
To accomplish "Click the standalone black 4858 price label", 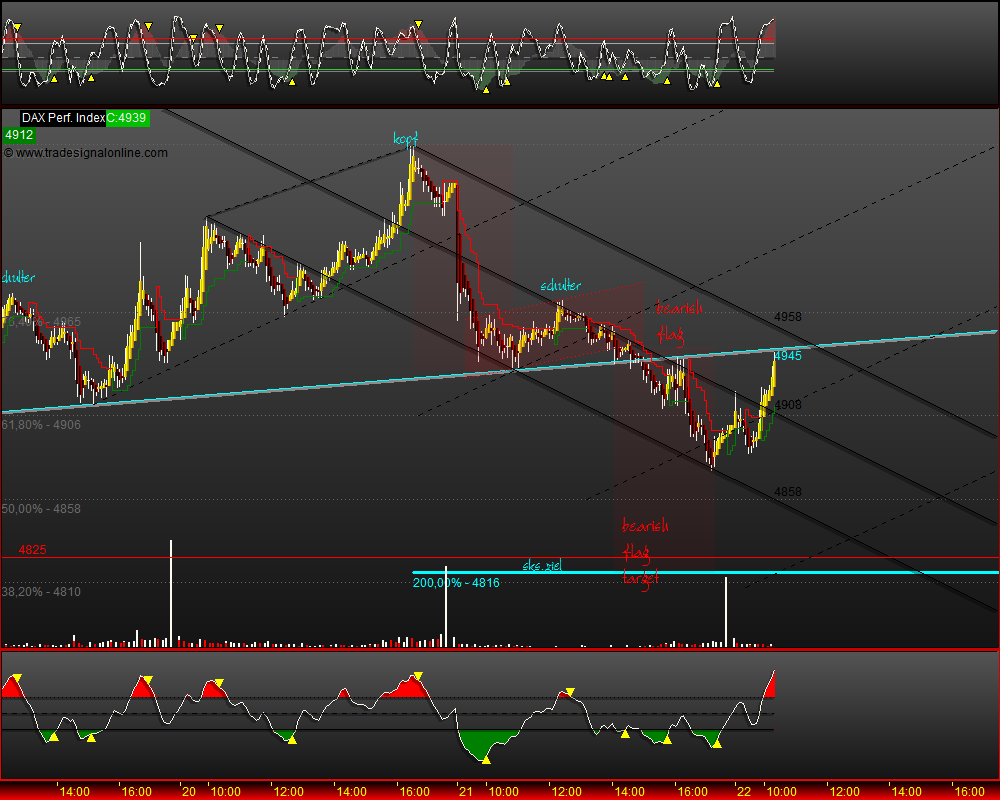I will 788,492.
